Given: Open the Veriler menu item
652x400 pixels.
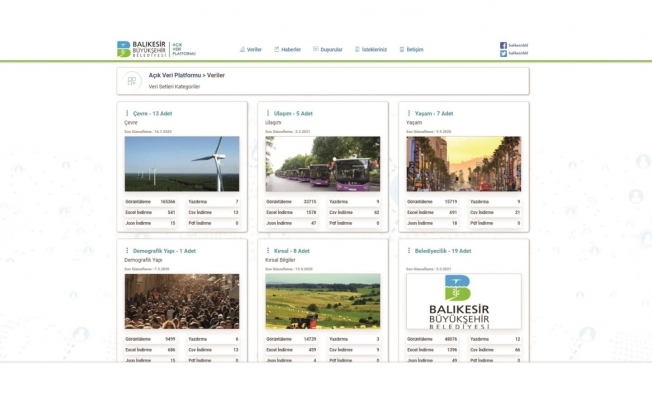Looking at the screenshot, I should tap(250, 49).
